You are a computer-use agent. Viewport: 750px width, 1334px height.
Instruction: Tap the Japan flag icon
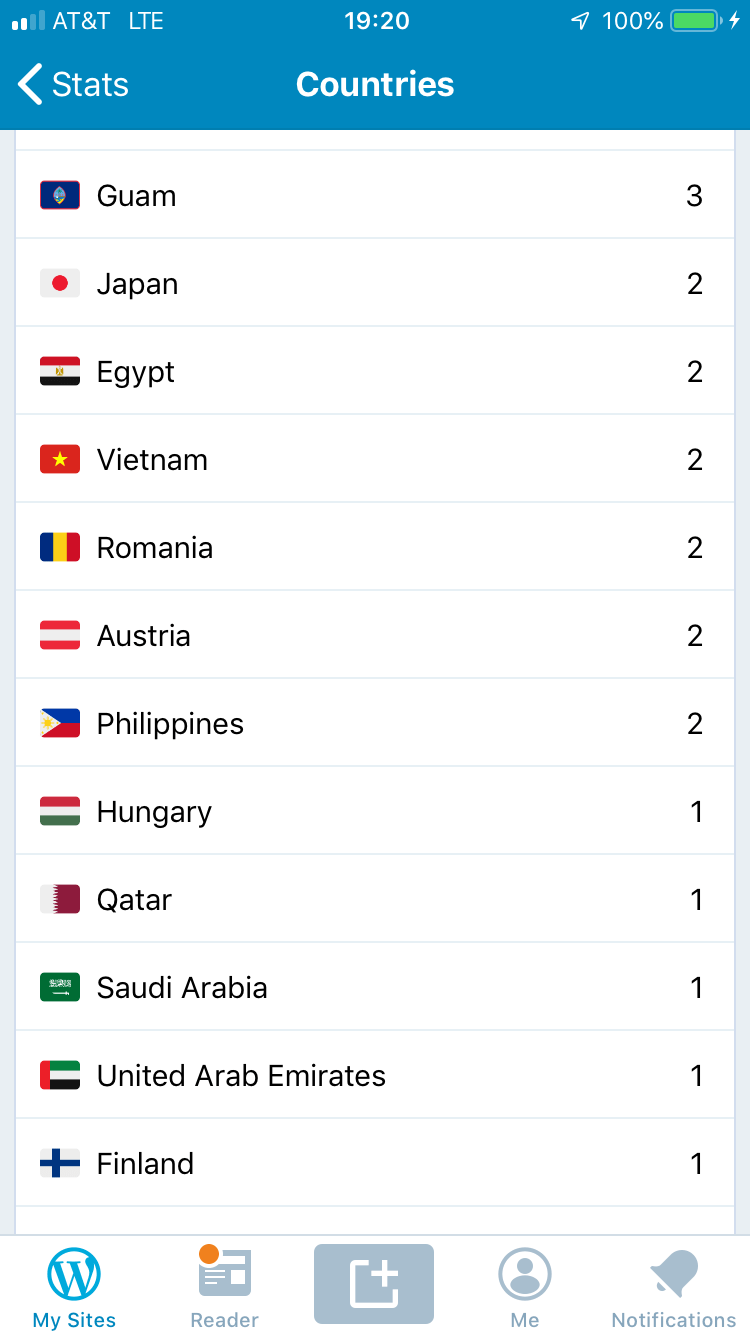click(60, 284)
